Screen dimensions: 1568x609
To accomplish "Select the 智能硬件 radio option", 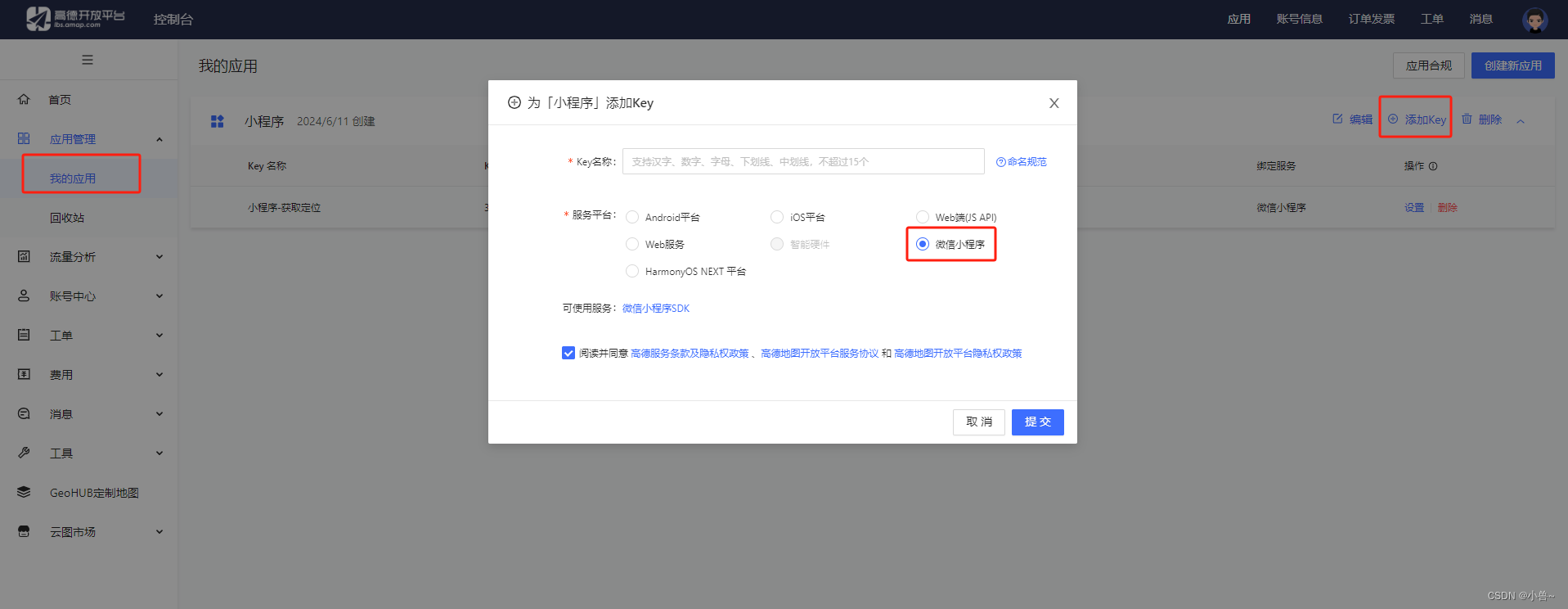I will (777, 244).
